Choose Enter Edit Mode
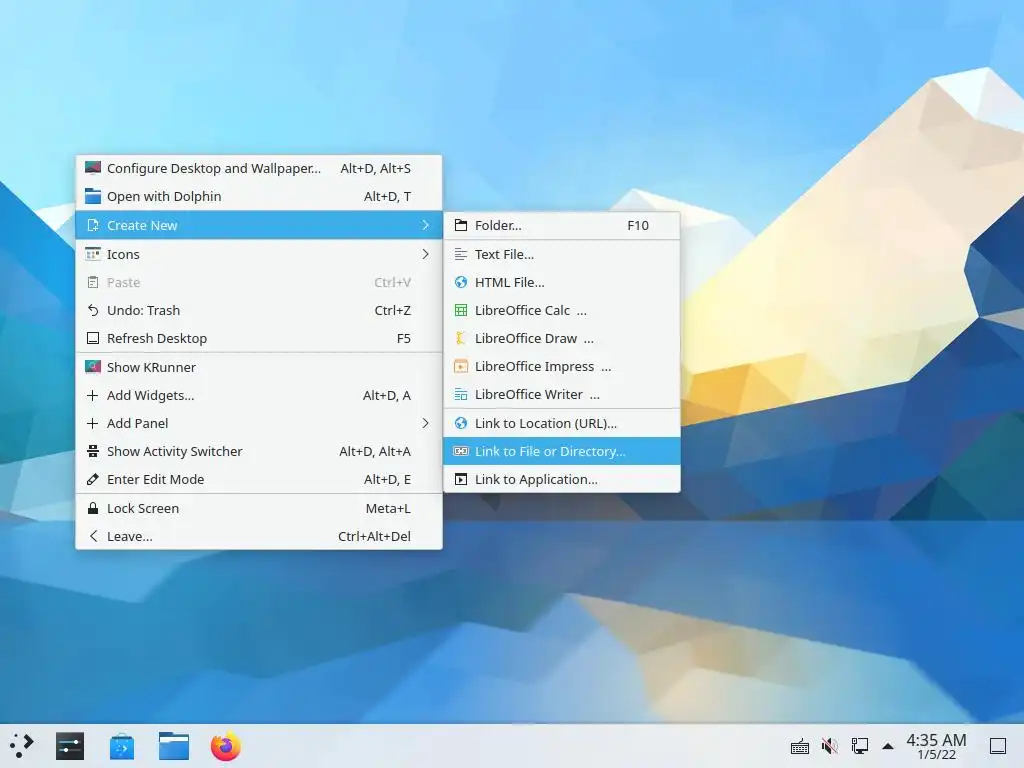 259,479
